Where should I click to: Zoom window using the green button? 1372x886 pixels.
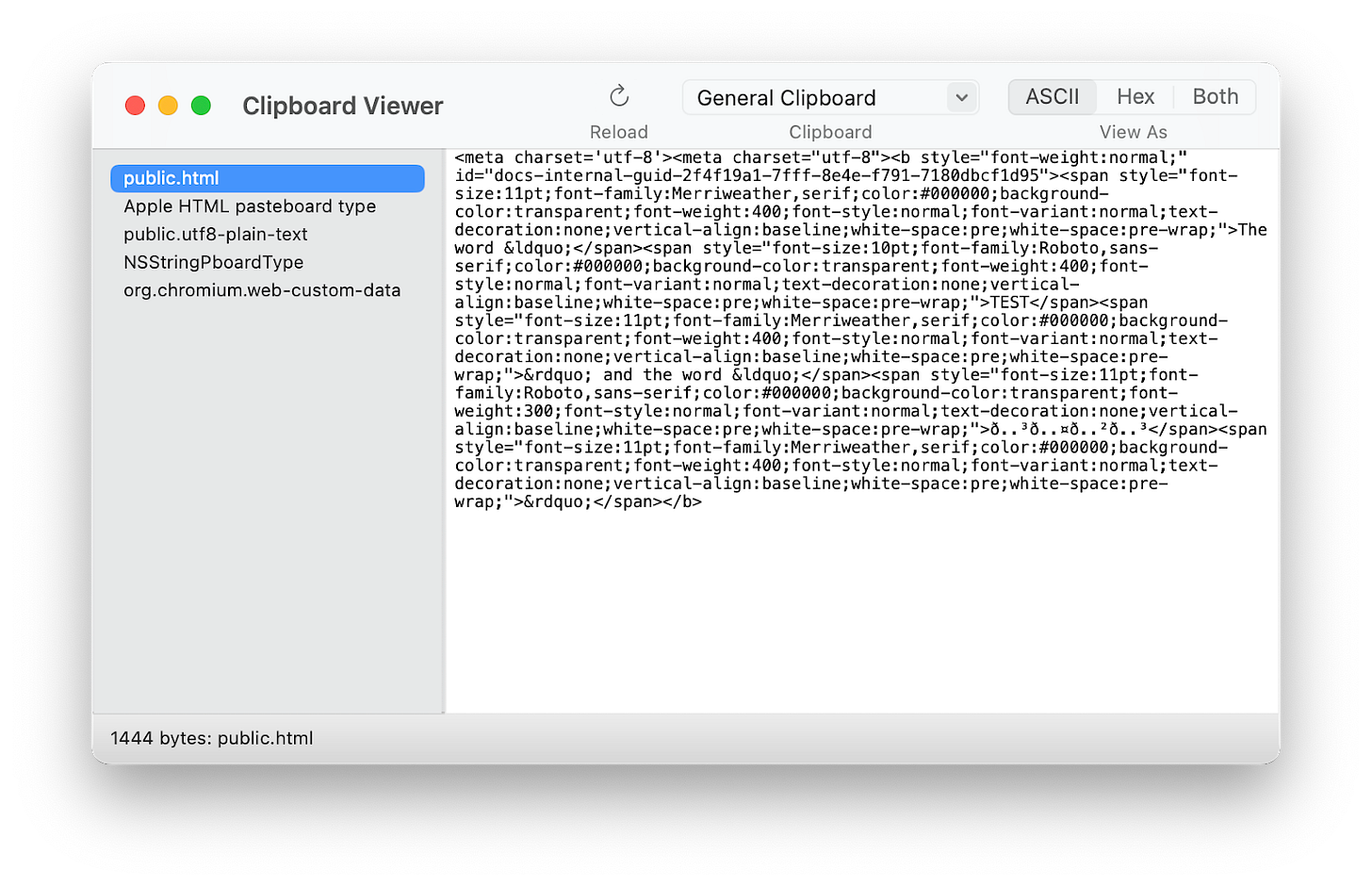[201, 106]
